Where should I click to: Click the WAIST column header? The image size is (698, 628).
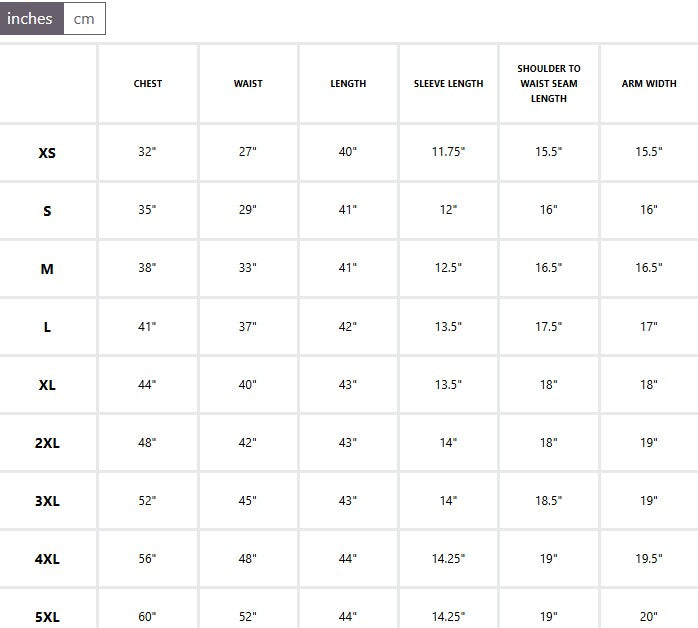(x=248, y=84)
